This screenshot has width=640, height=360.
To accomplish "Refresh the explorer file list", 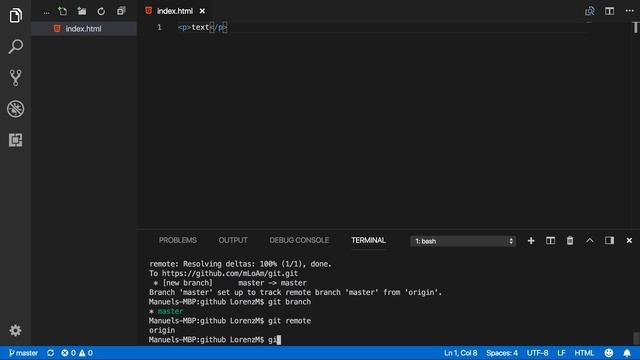I will (101, 11).
